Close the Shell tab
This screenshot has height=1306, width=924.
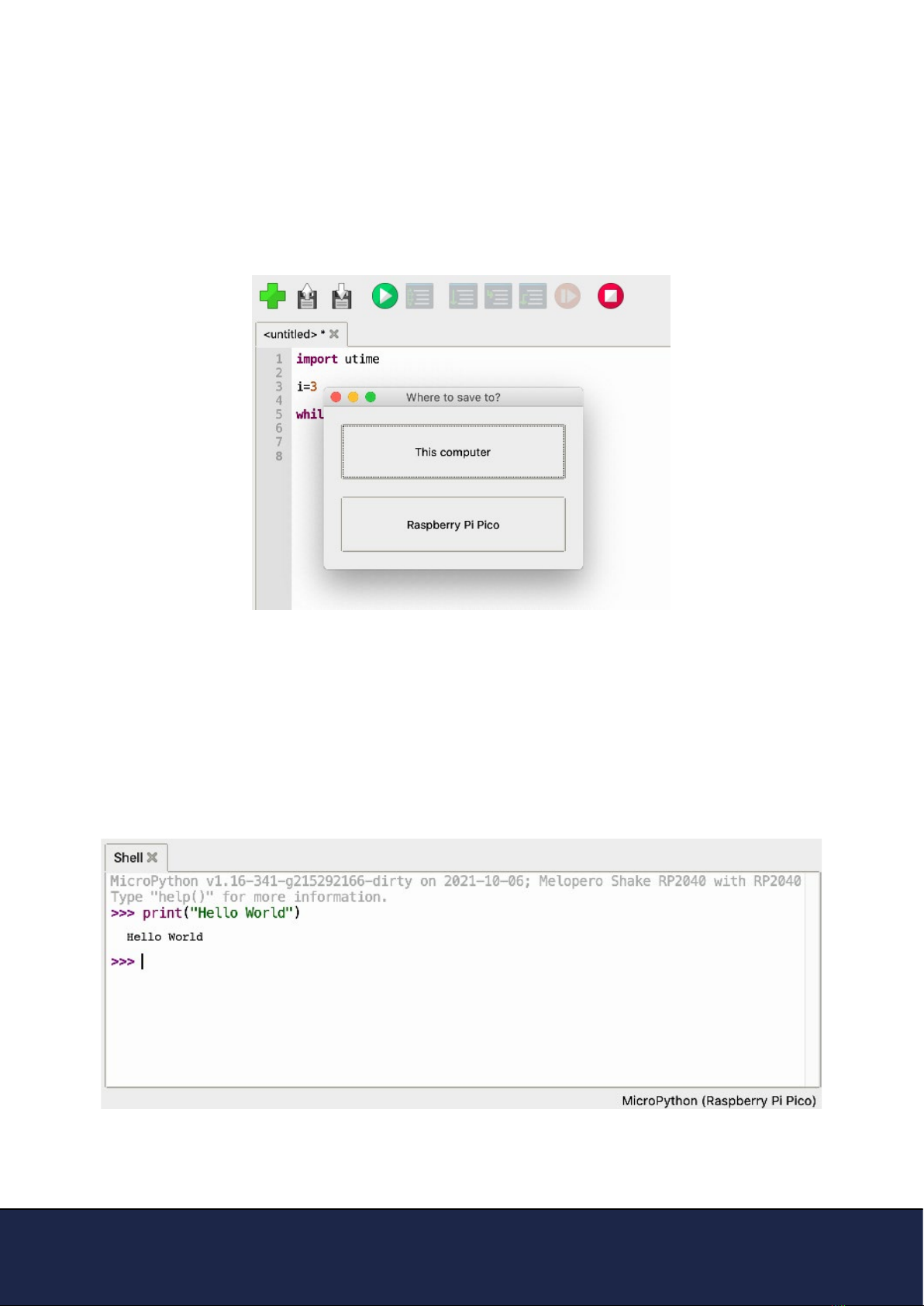[153, 857]
